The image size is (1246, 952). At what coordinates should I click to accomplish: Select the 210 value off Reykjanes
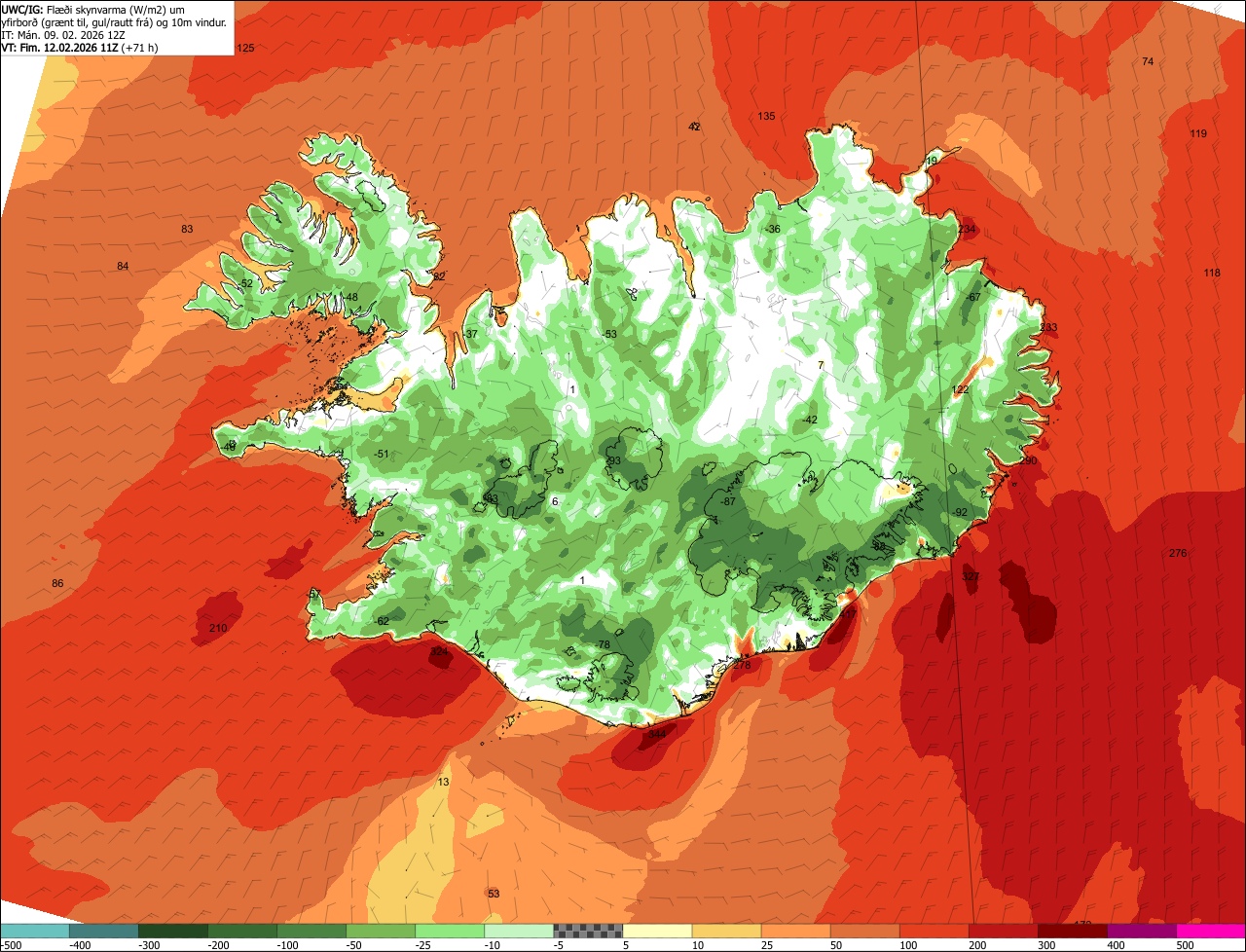pyautogui.click(x=218, y=628)
